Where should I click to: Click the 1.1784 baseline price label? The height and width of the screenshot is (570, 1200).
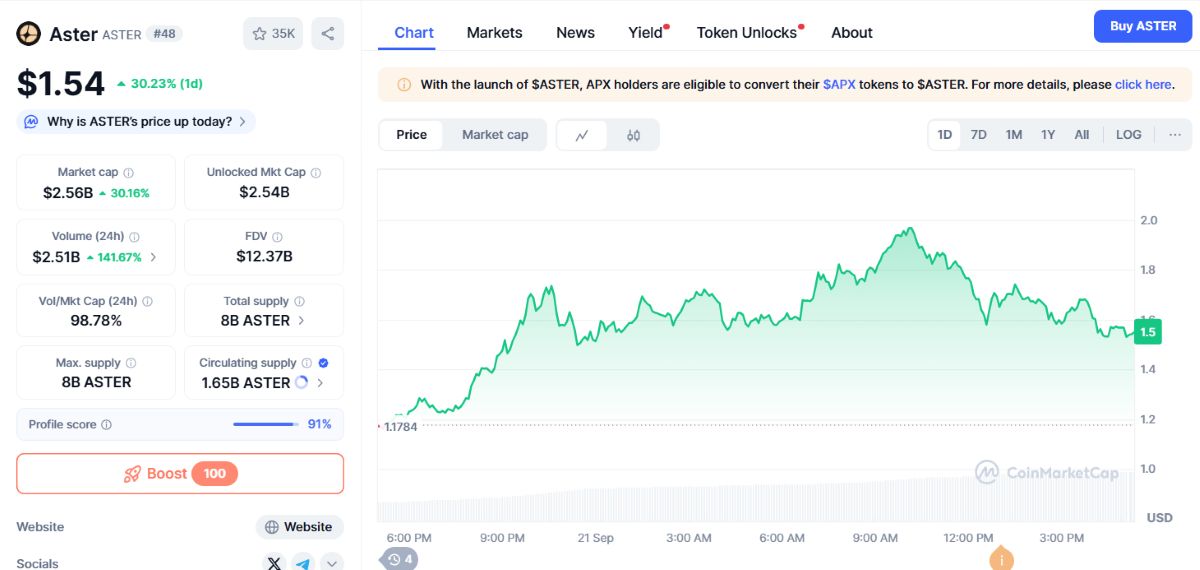[x=400, y=426]
